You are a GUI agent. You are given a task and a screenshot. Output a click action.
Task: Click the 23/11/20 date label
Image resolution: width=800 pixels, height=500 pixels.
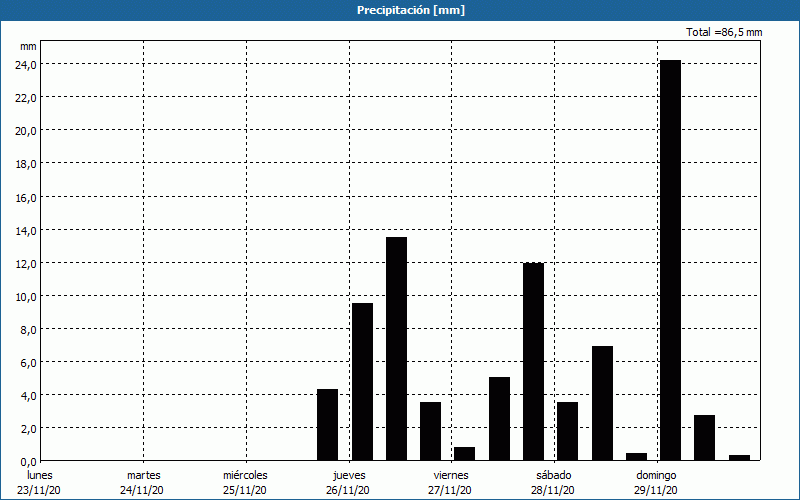(39, 491)
